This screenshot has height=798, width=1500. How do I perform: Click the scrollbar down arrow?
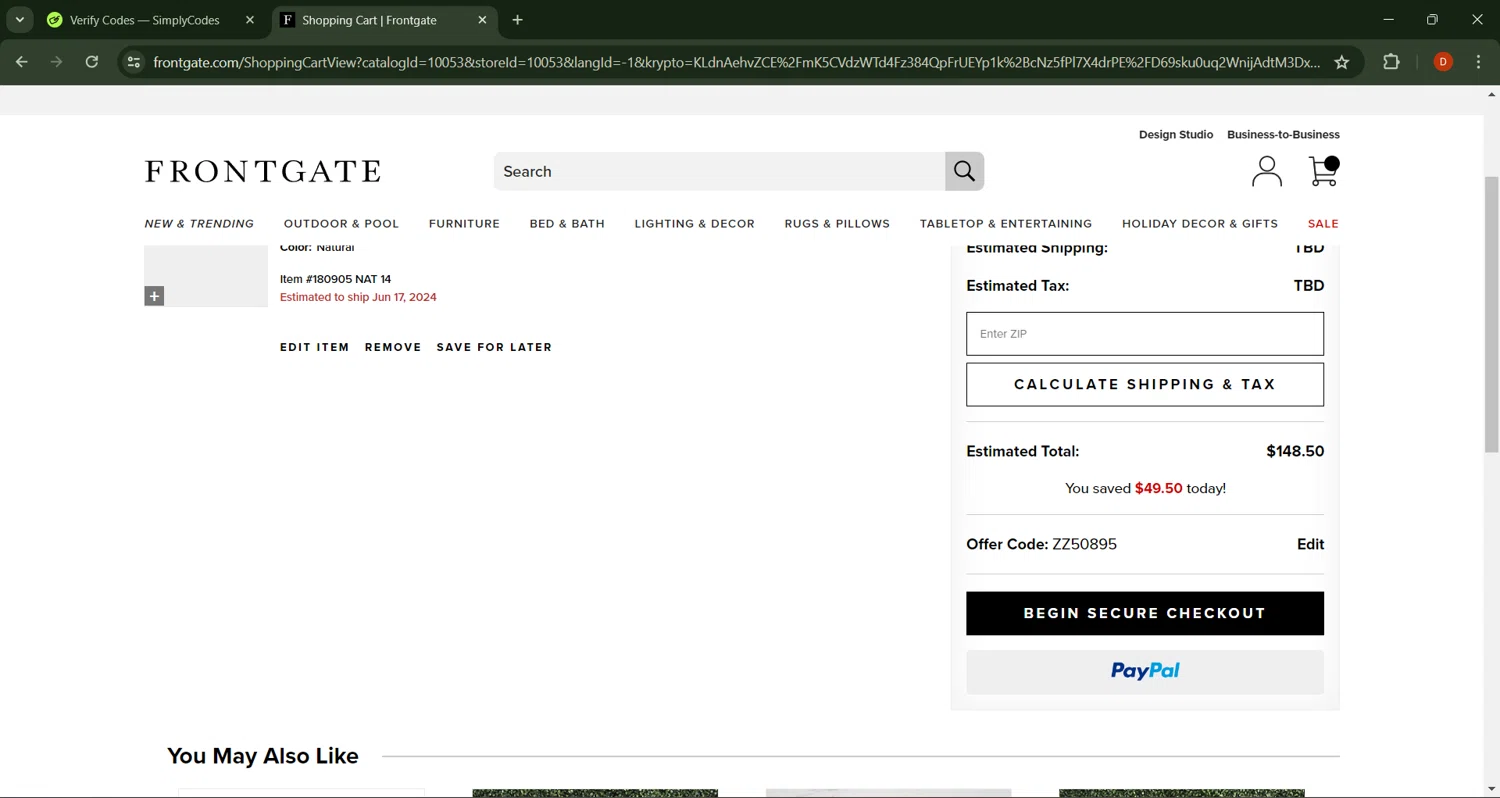(1492, 790)
